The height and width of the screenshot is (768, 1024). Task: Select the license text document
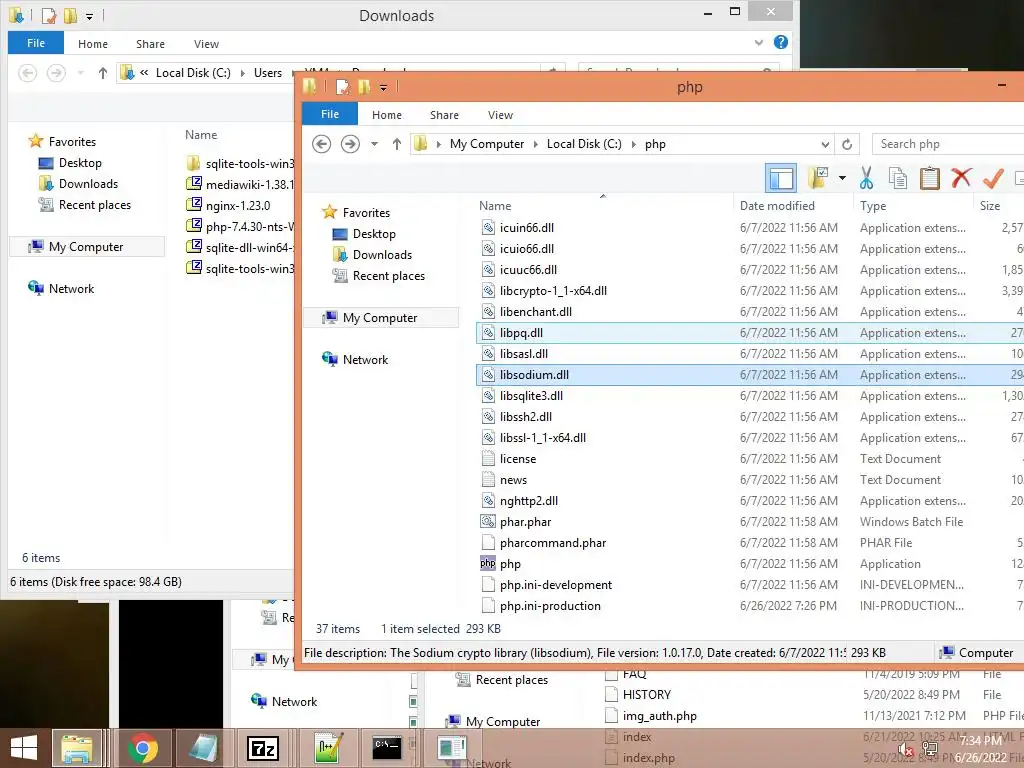click(x=518, y=458)
